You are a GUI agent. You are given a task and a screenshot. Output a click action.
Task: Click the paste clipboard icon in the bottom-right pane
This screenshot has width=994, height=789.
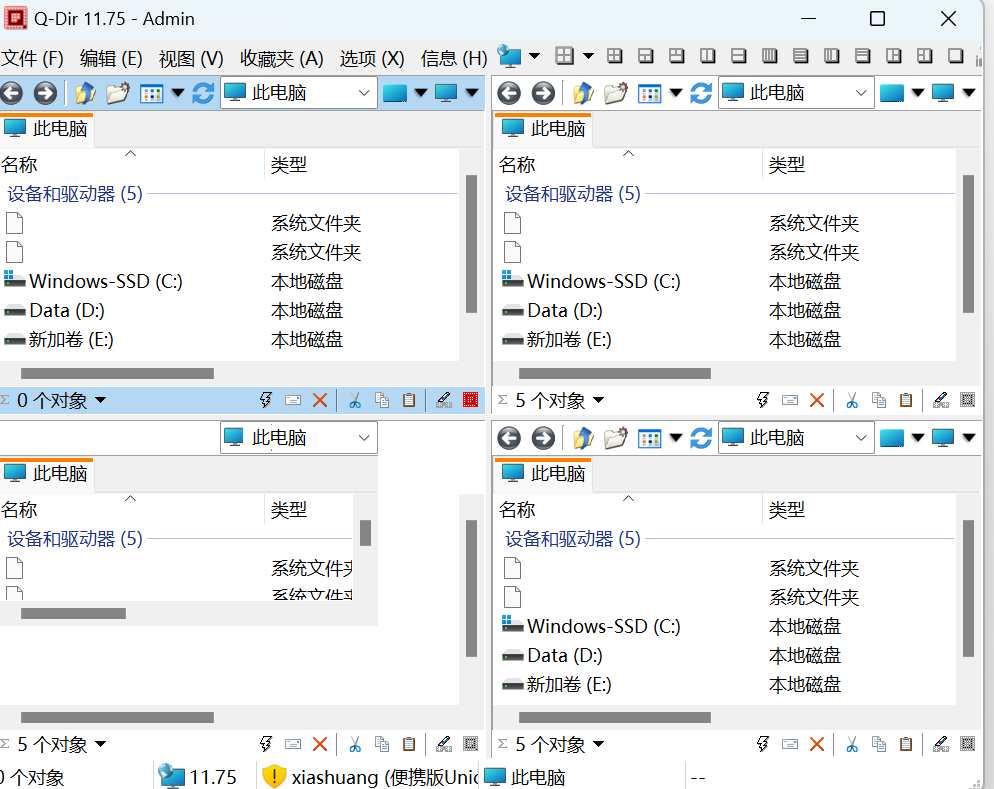(x=906, y=744)
